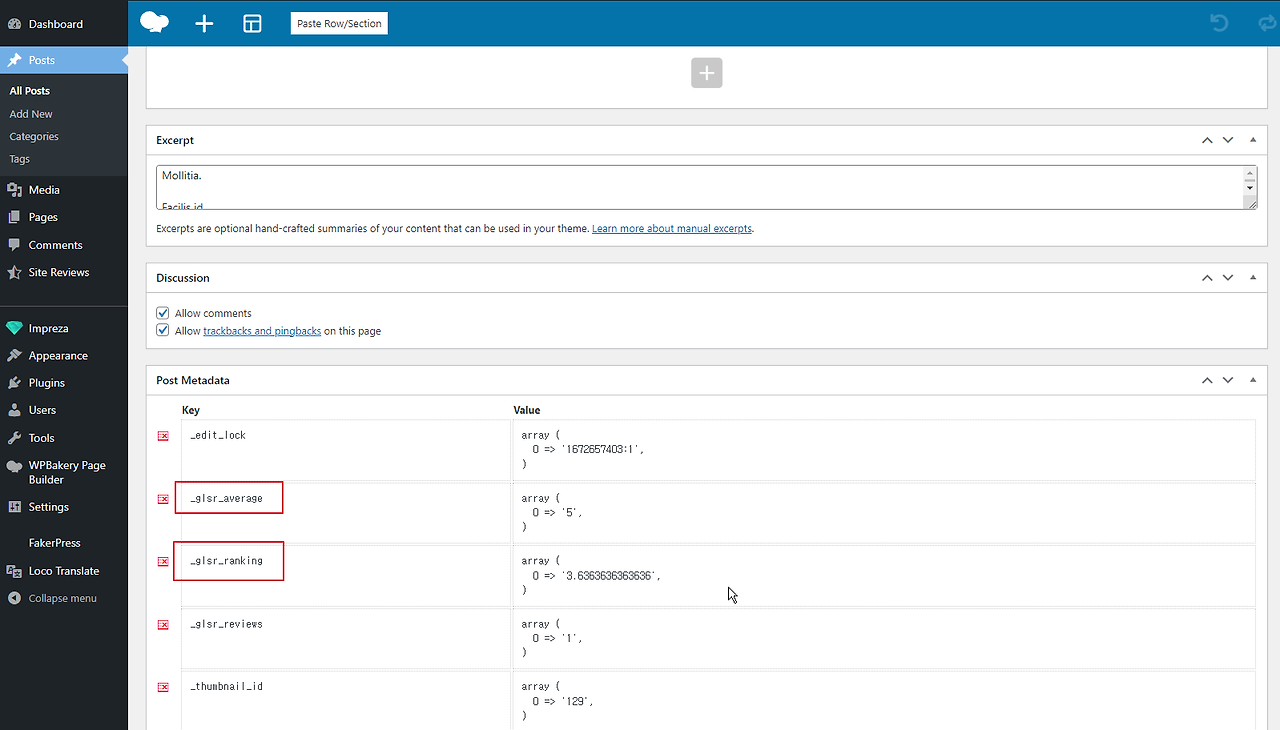Delete the _thumbnail_id metadata row

click(x=163, y=688)
